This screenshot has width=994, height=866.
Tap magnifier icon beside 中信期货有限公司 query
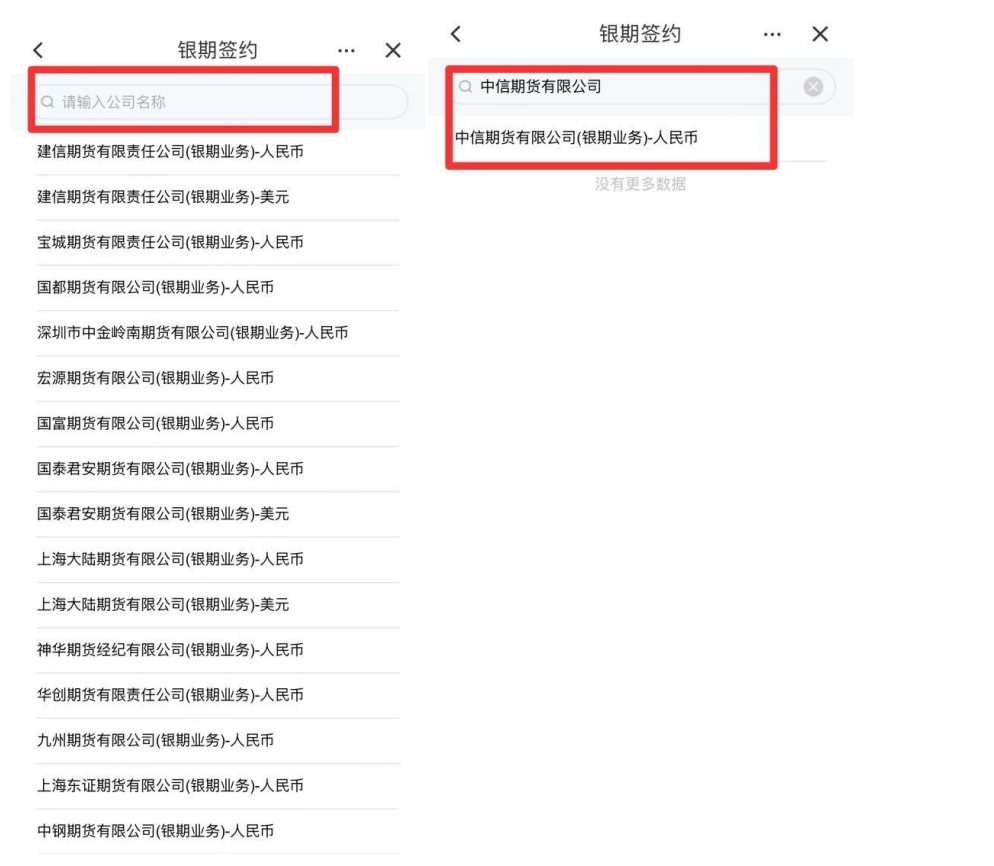[465, 86]
